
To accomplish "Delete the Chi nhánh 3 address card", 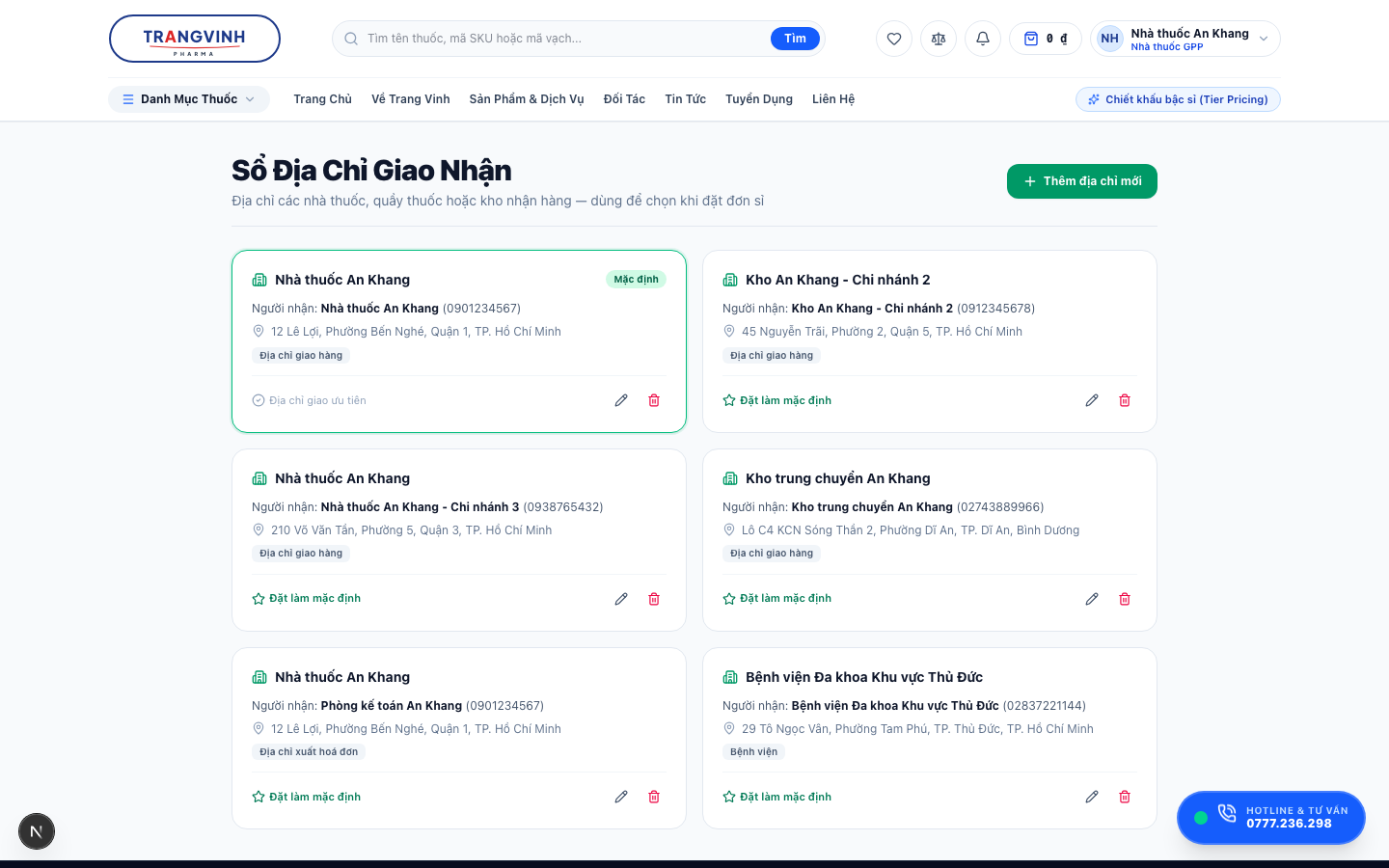I will tap(654, 599).
